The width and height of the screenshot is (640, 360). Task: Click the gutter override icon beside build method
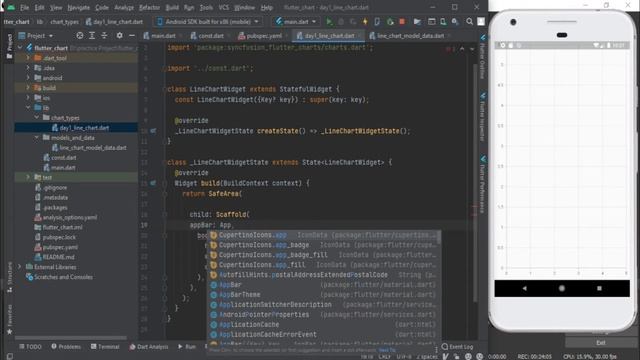[x=153, y=183]
